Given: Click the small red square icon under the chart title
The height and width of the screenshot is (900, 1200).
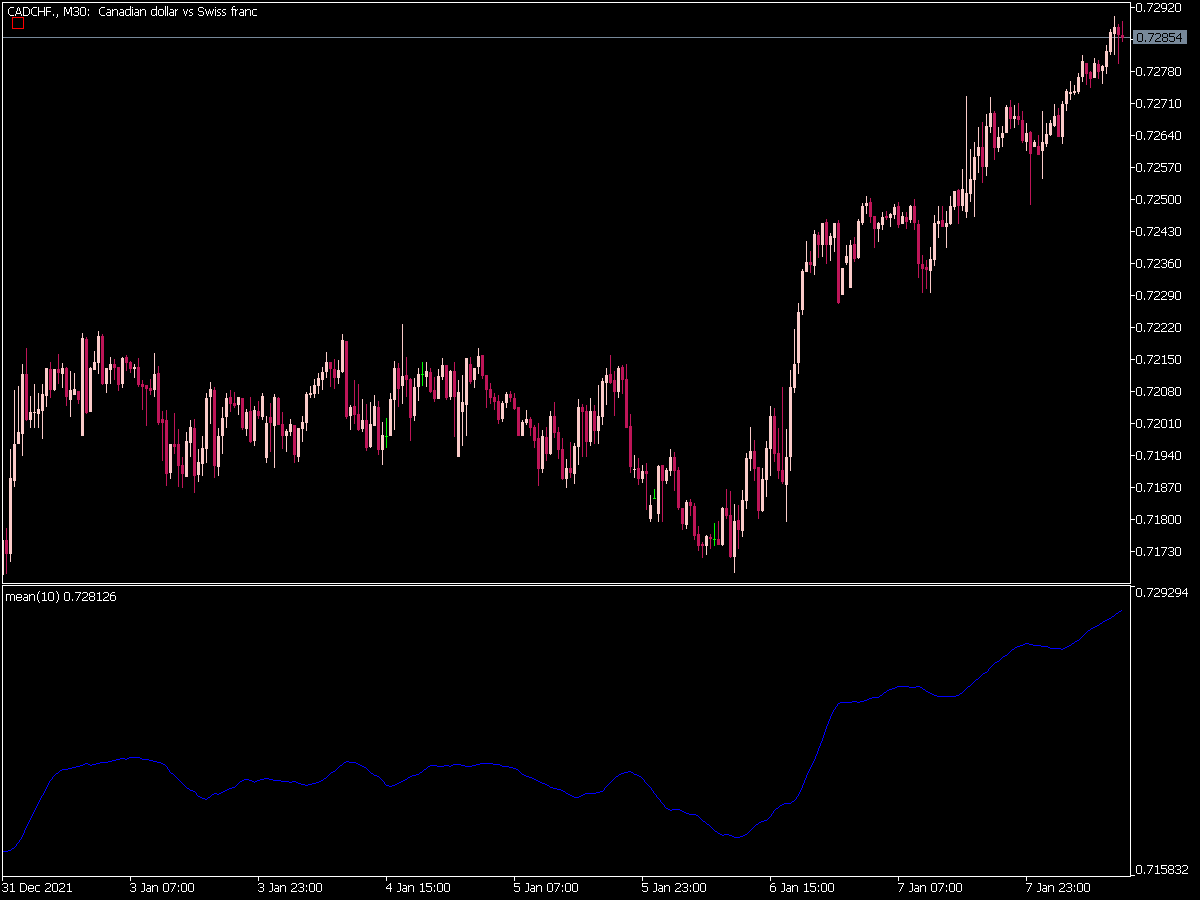Looking at the screenshot, I should (18, 24).
